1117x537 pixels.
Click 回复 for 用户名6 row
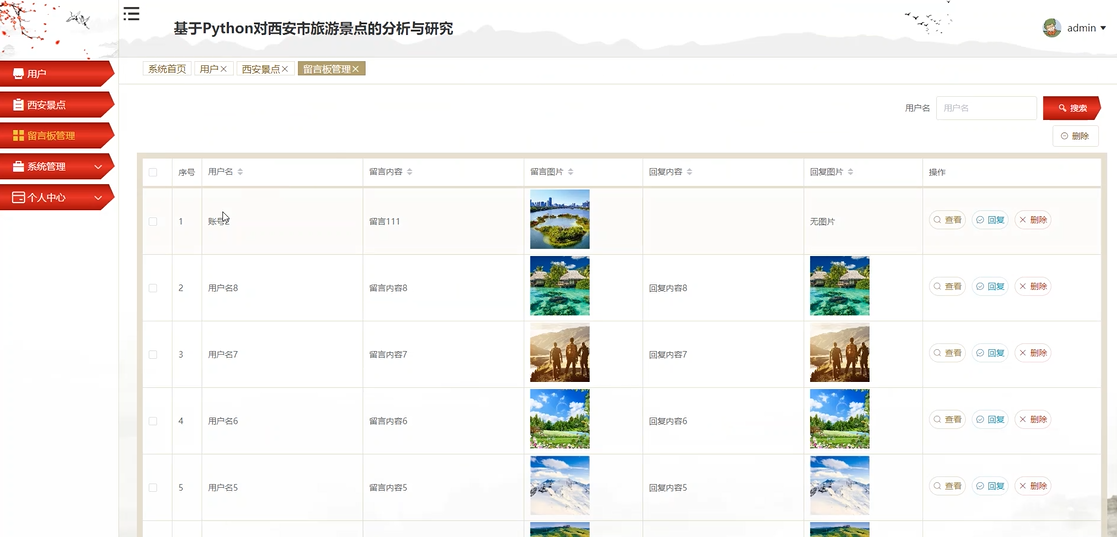990,419
